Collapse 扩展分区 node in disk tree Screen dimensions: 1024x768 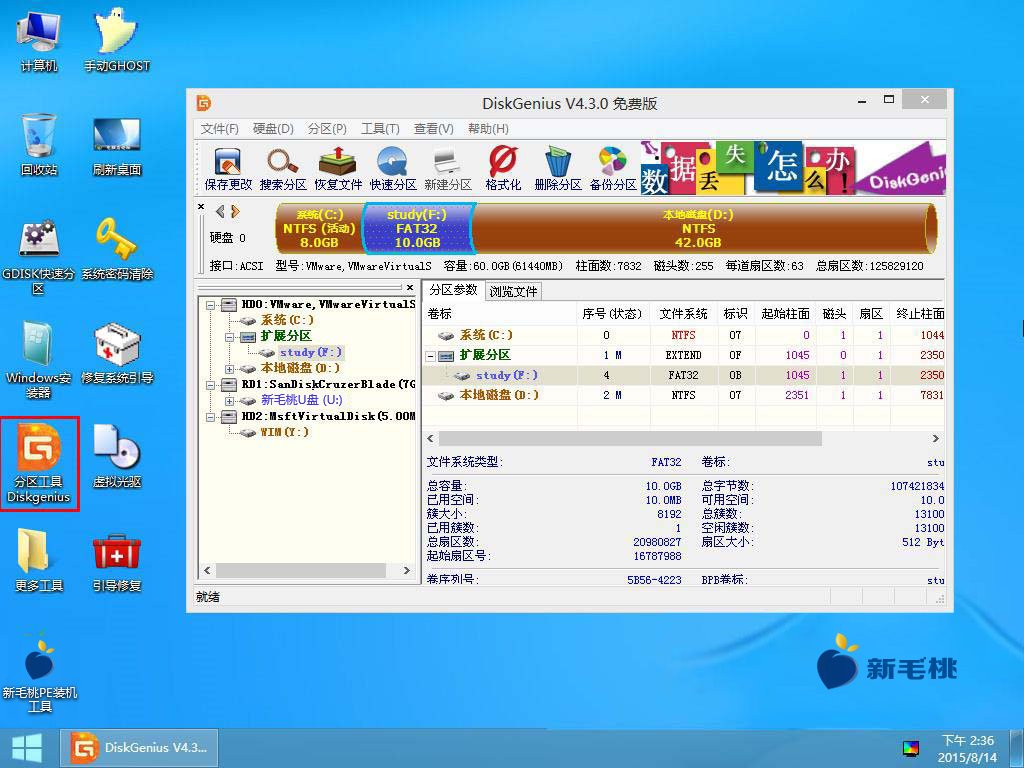point(229,337)
